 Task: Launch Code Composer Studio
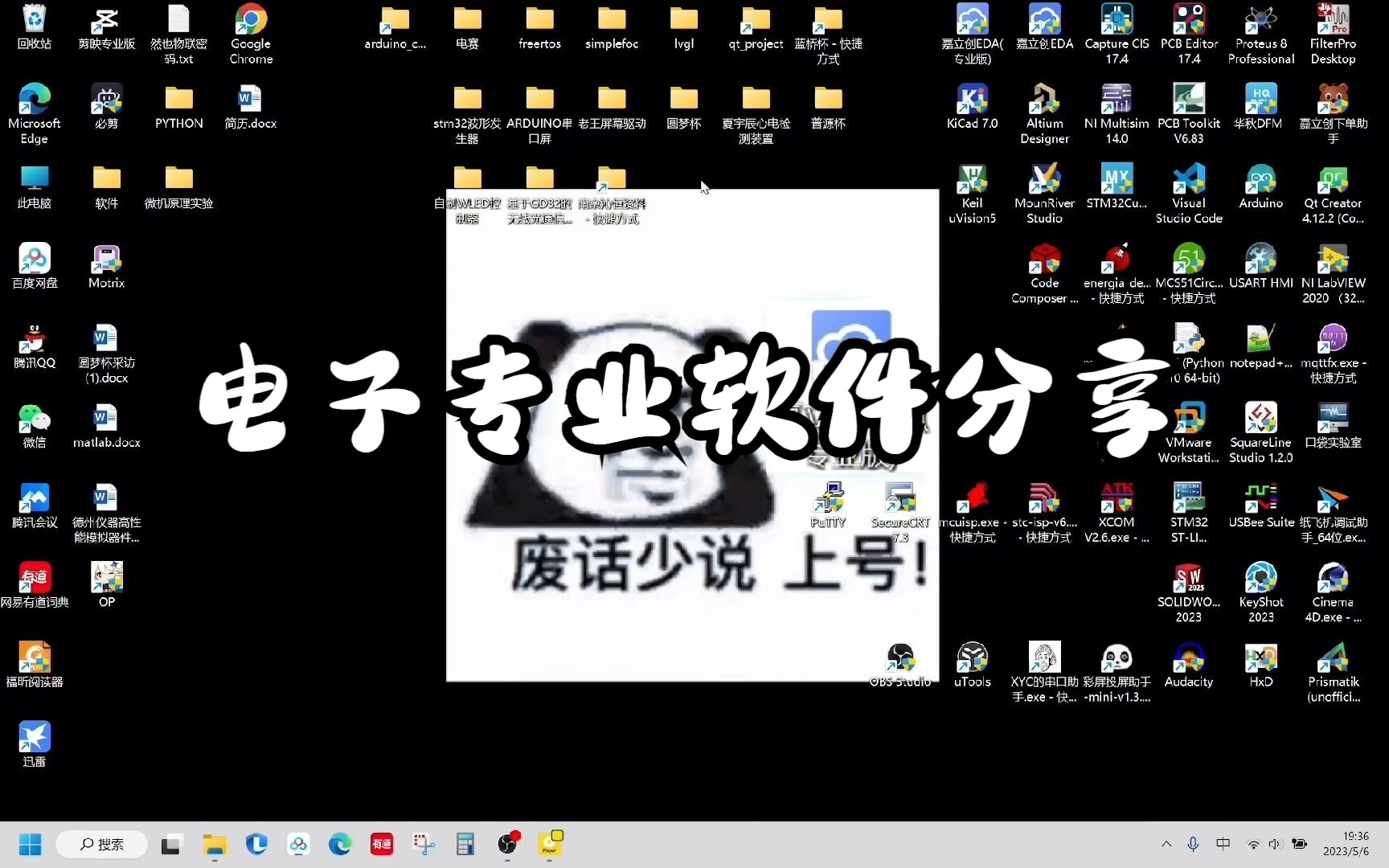point(1044,272)
